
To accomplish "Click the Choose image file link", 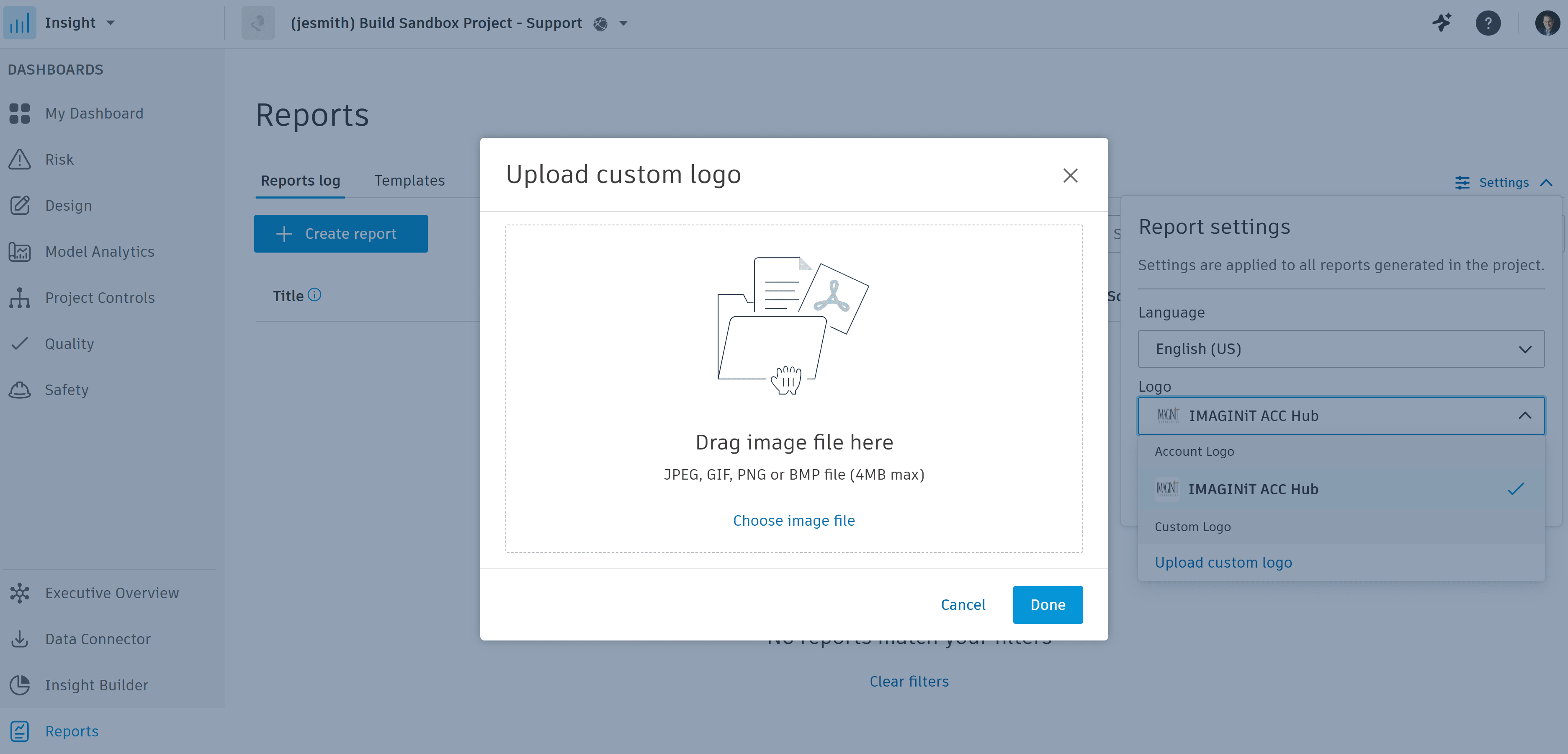I will click(x=793, y=521).
